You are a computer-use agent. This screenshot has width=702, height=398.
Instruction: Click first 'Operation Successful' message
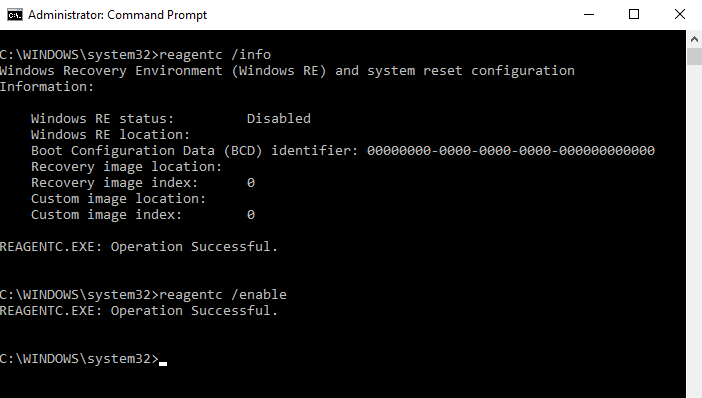click(194, 247)
